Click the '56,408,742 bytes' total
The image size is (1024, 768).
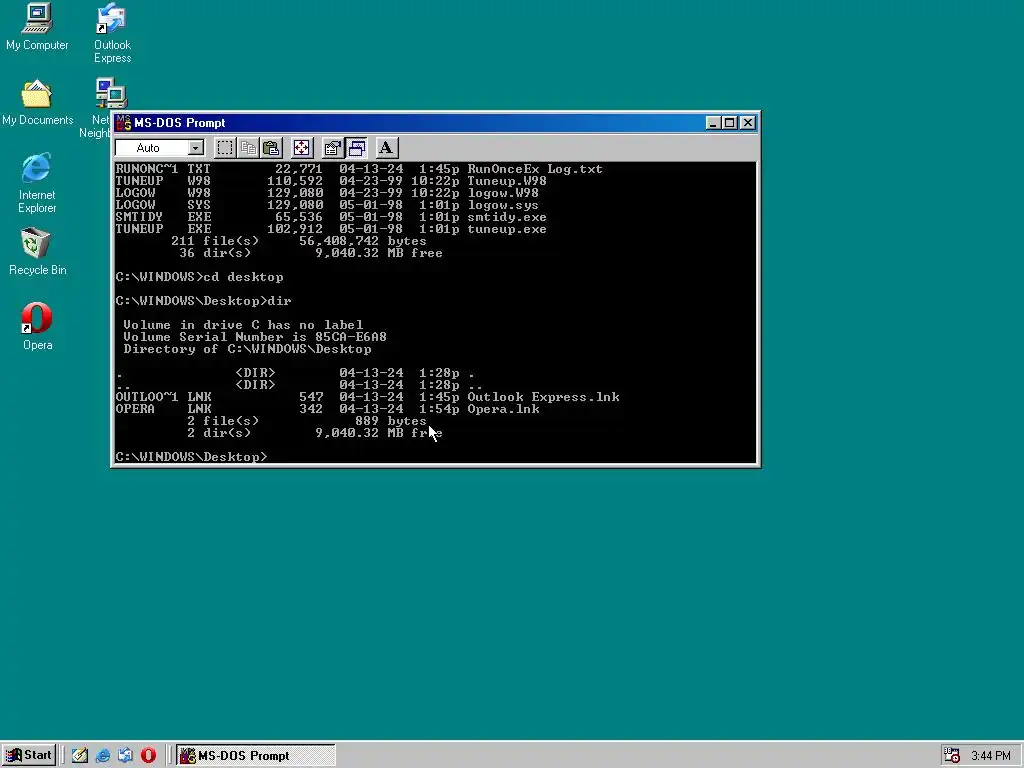pyautogui.click(x=362, y=241)
